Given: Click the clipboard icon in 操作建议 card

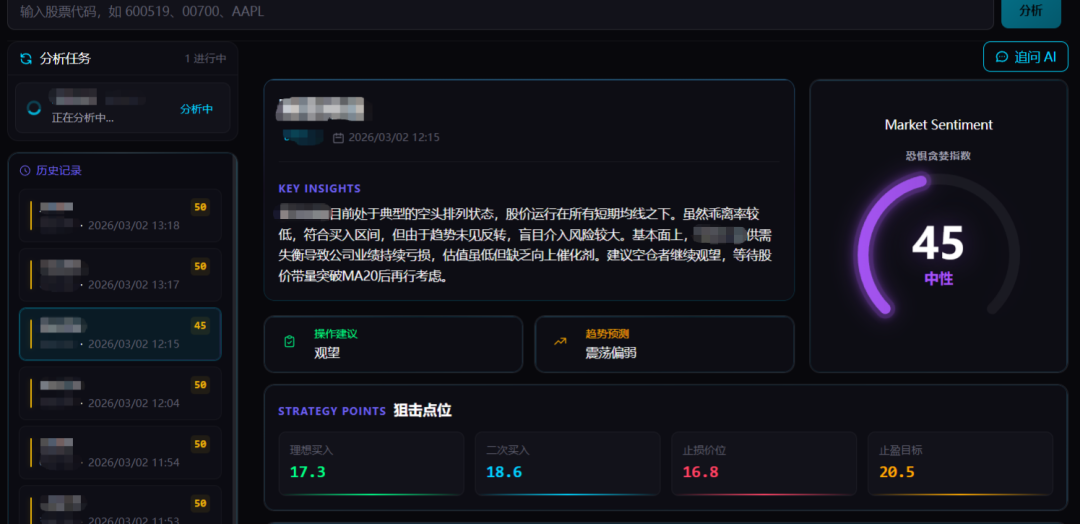Looking at the screenshot, I should (x=289, y=342).
